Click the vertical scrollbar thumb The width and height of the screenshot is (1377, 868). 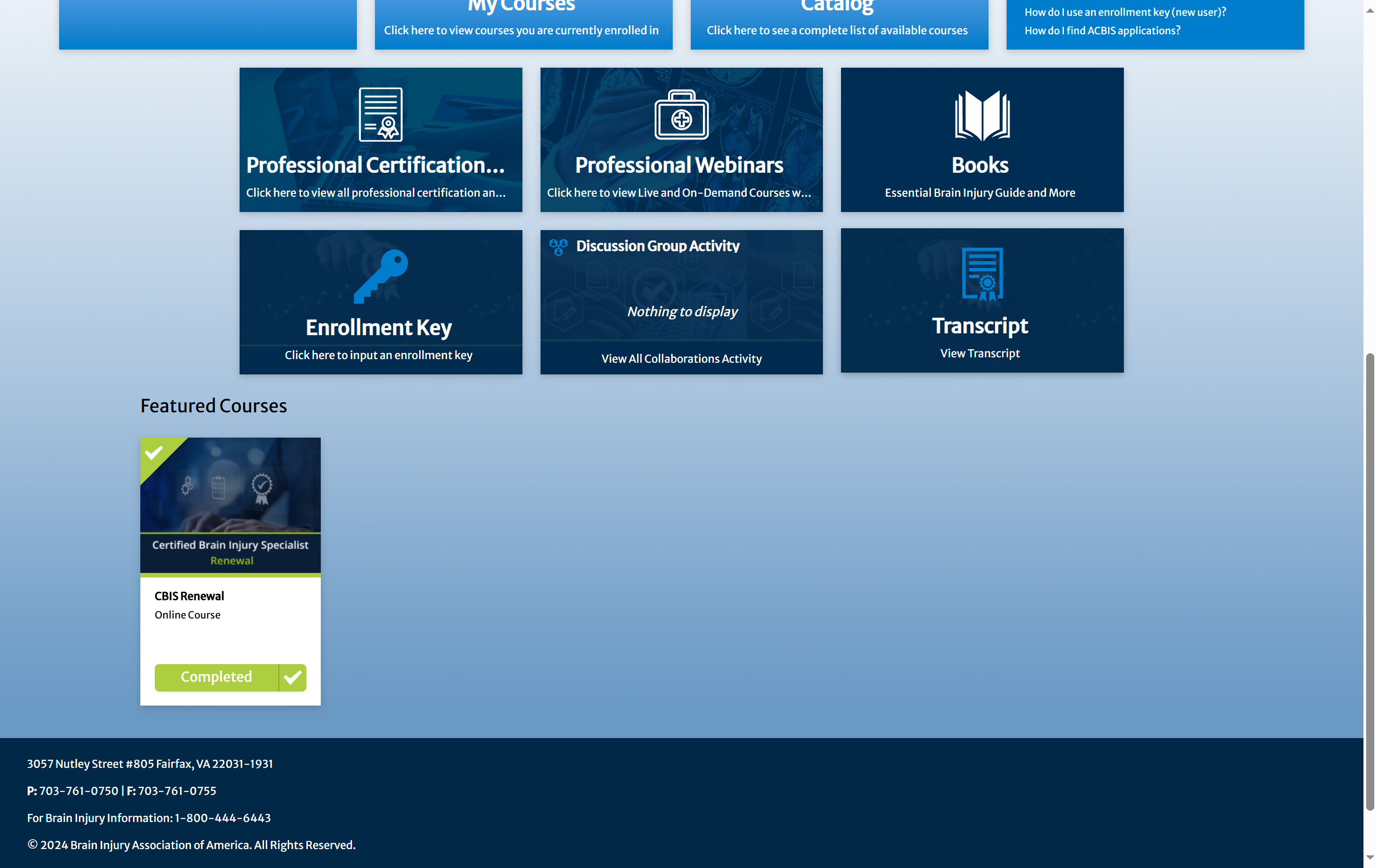pyautogui.click(x=1370, y=582)
